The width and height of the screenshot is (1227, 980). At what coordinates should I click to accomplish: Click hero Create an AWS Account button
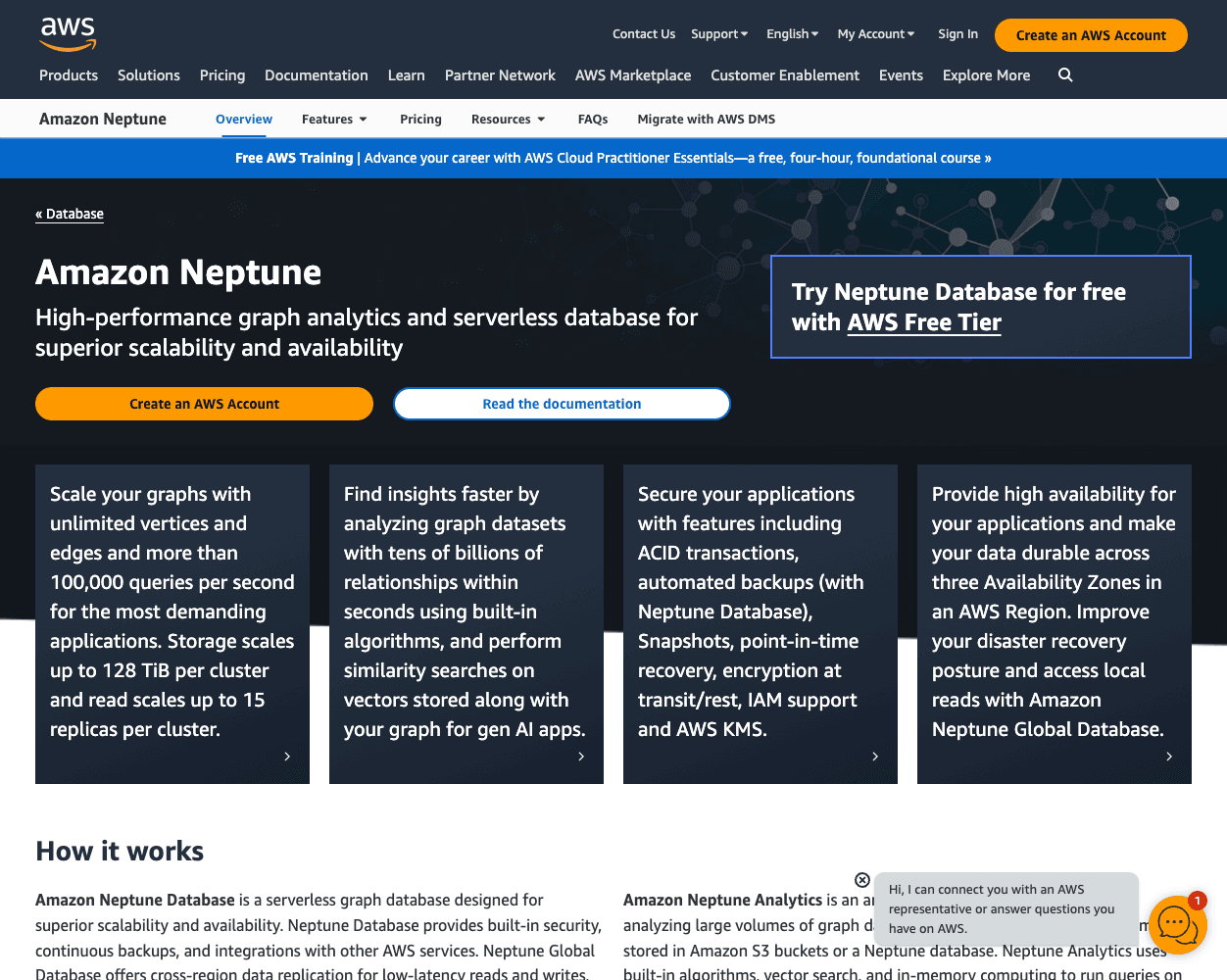(204, 404)
